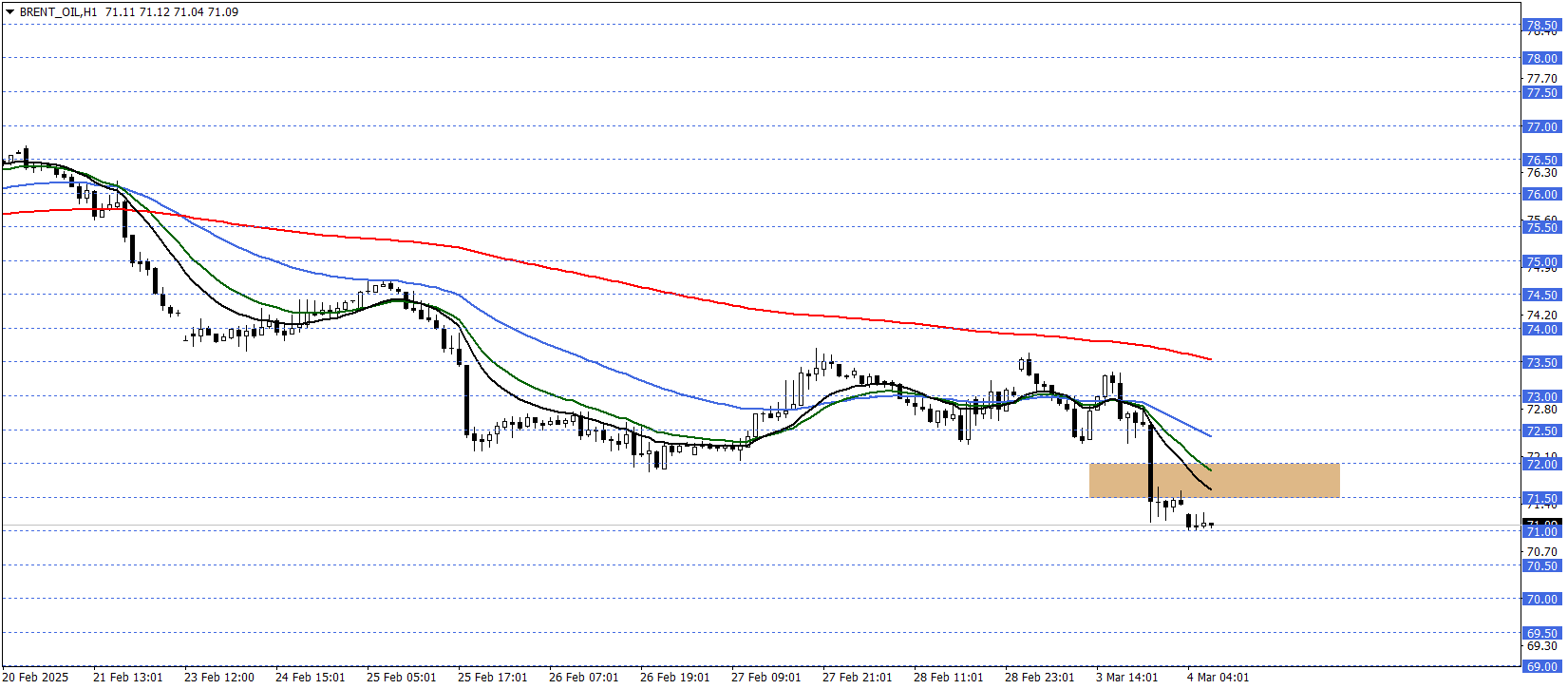Screen dimensions: 1568x689
Task: Click the 70.00 price level label
Action: tap(1541, 600)
